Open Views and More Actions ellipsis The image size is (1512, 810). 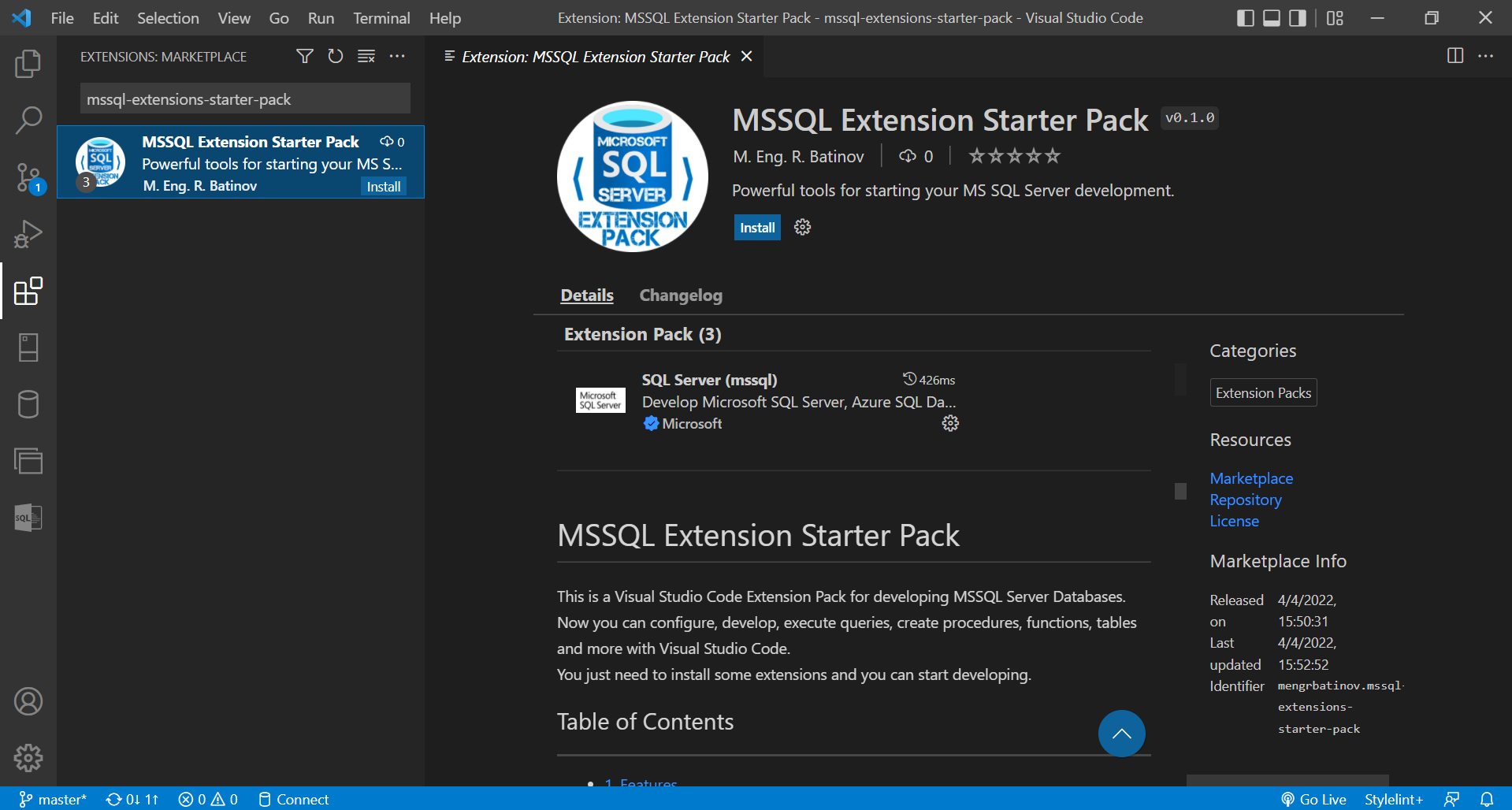(x=397, y=56)
